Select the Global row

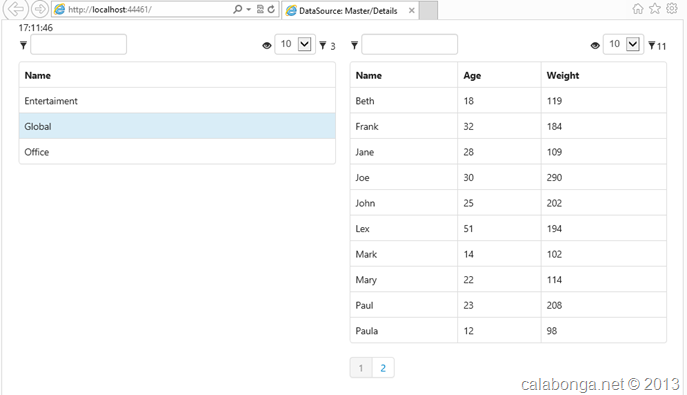tap(177, 126)
